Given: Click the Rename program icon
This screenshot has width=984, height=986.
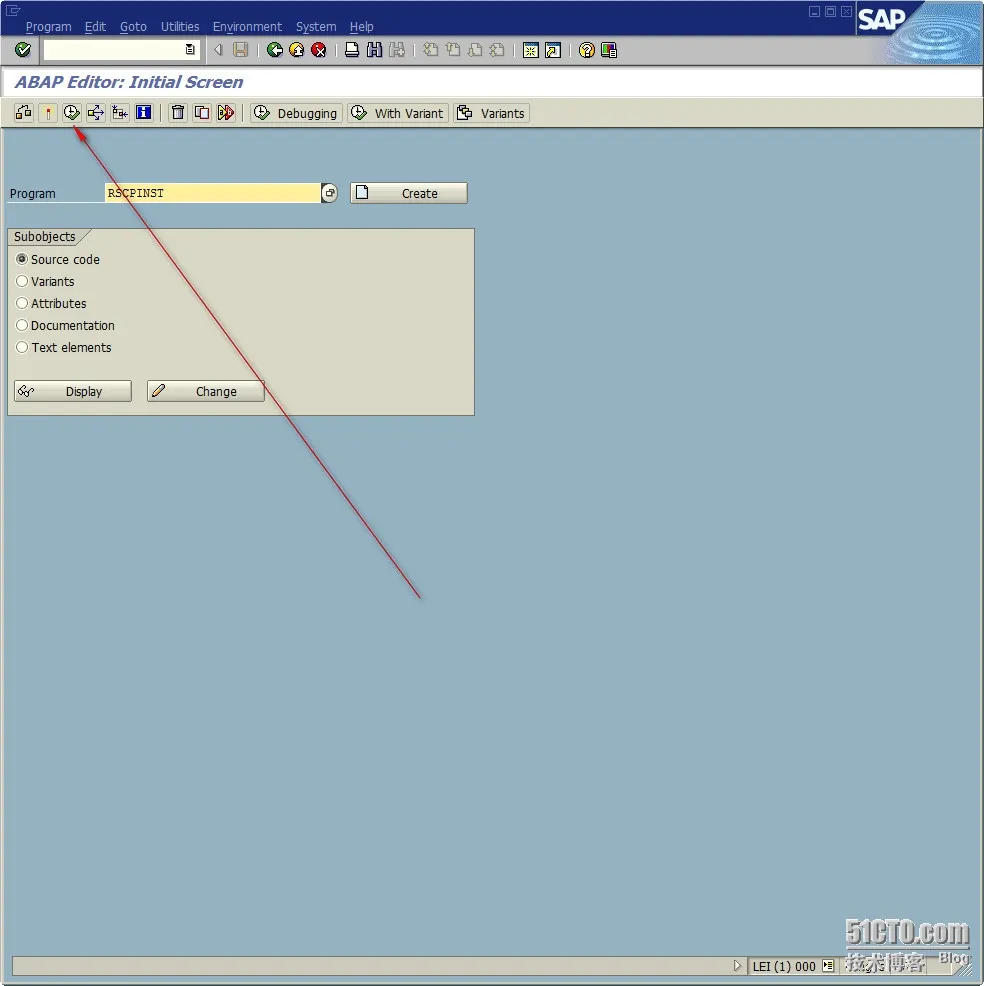Looking at the screenshot, I should pos(226,113).
